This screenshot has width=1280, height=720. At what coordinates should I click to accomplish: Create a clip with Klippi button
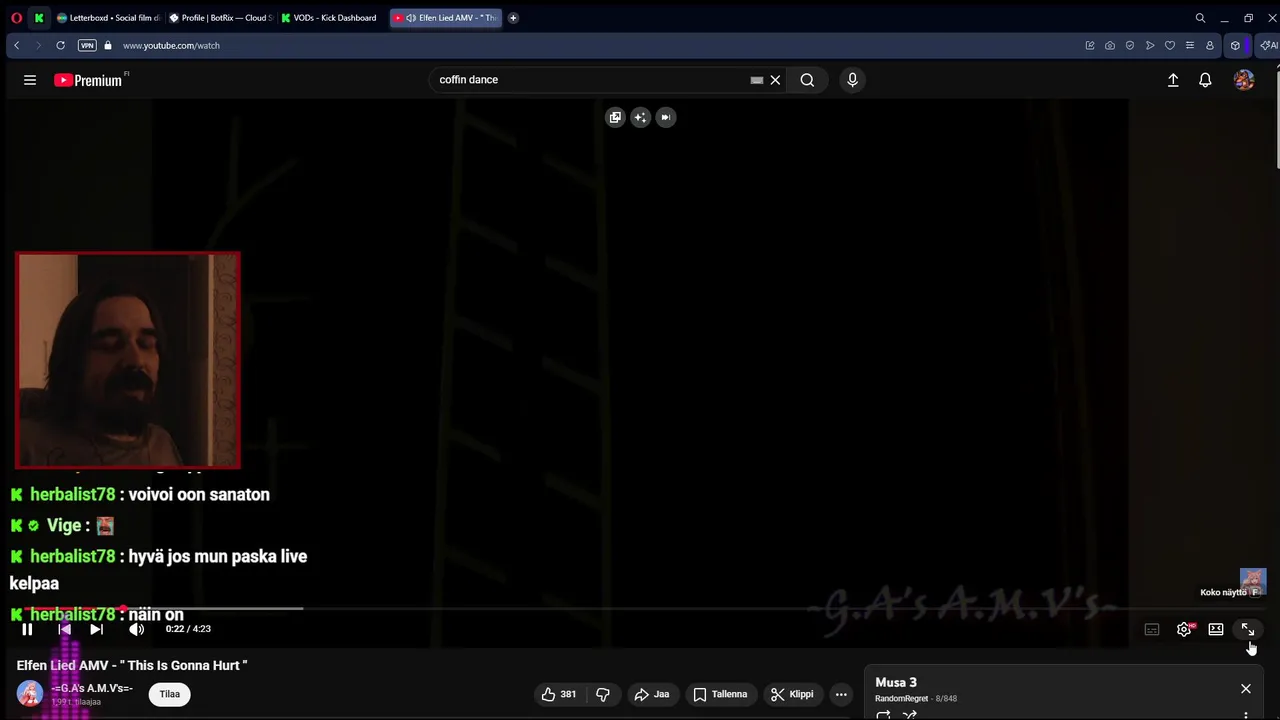792,694
